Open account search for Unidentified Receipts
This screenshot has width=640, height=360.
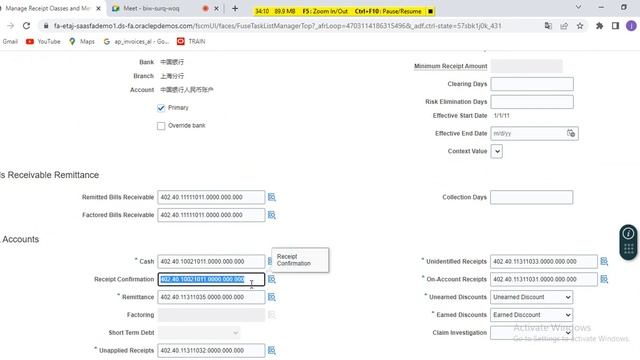[604, 261]
